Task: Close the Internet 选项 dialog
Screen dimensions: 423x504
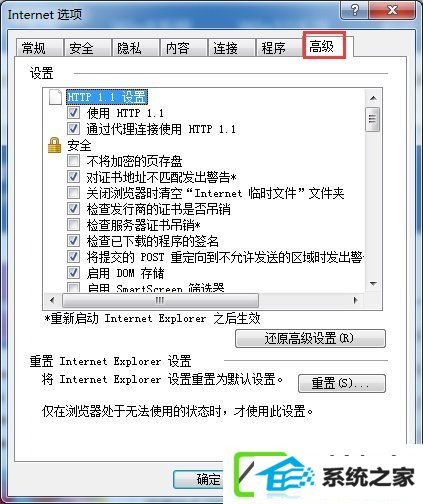Action: point(393,11)
